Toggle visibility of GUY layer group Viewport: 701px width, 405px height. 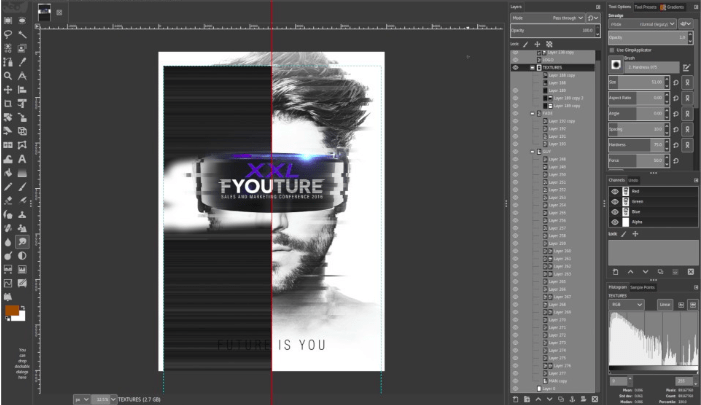coord(515,152)
